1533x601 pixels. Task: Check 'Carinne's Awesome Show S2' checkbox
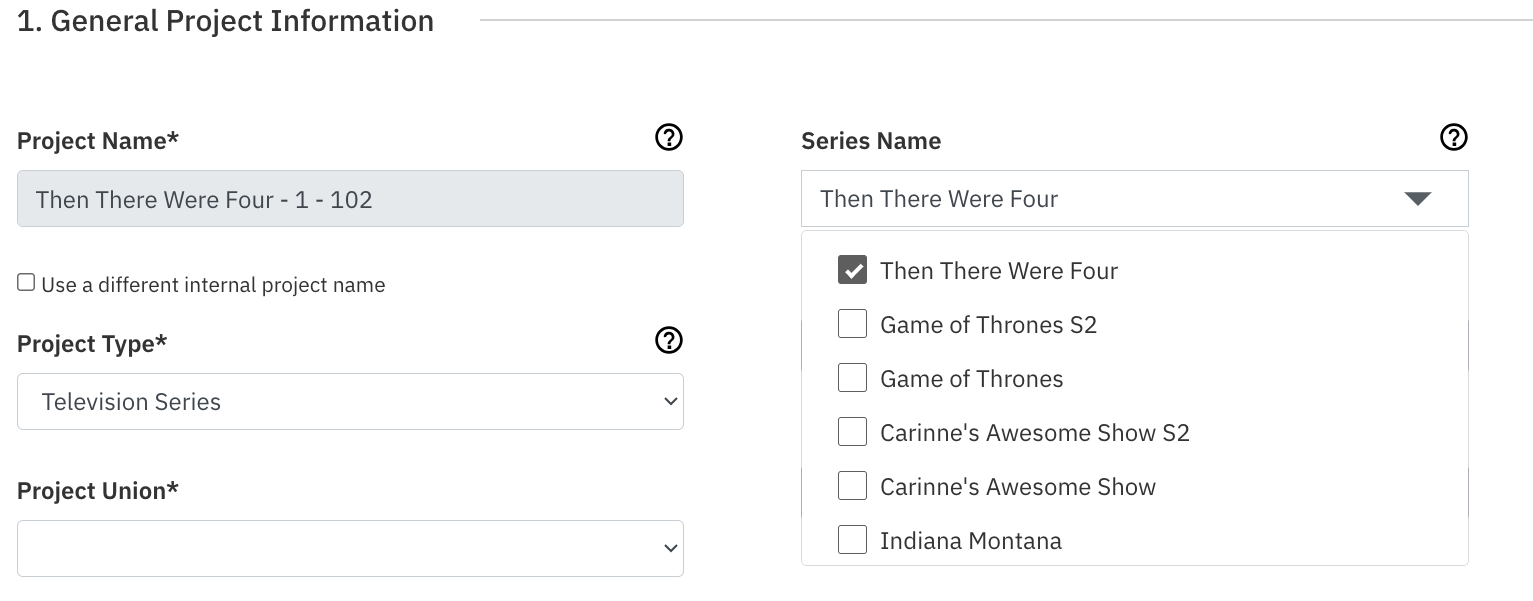(852, 432)
